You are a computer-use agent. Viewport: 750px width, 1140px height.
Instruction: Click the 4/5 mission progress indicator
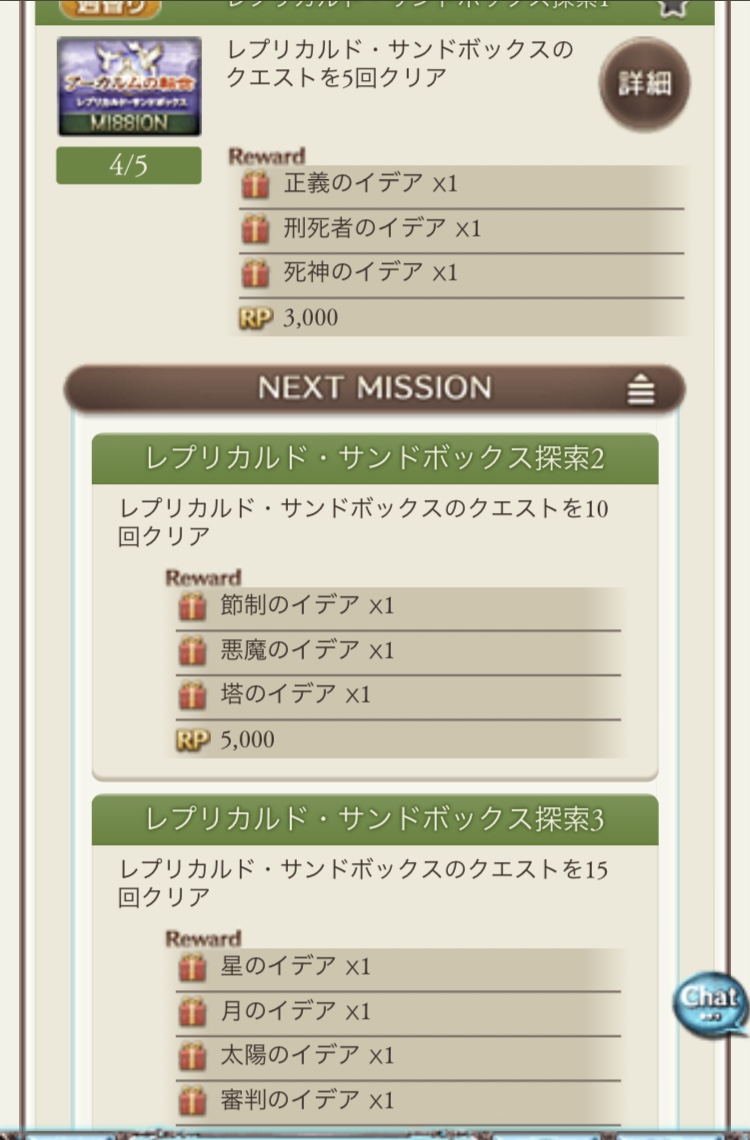128,166
